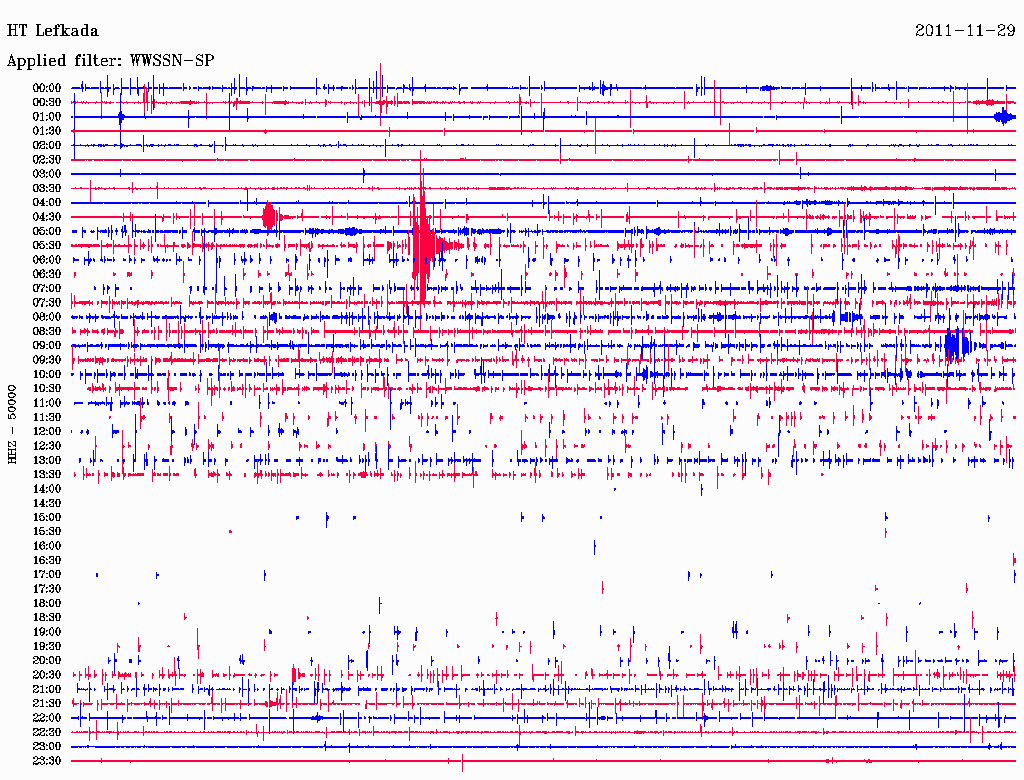
Task: Select the 14:00 time row label
Action: pyautogui.click(x=47, y=489)
